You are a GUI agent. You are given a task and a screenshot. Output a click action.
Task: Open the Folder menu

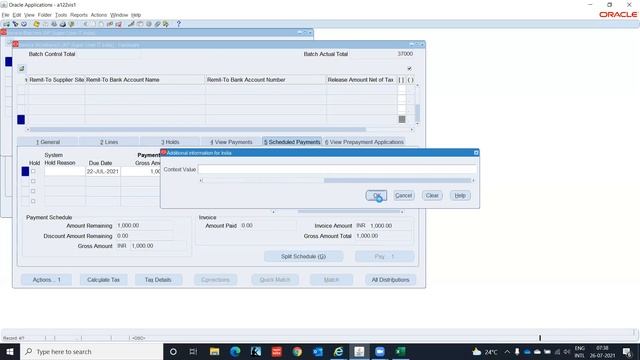pyautogui.click(x=44, y=15)
